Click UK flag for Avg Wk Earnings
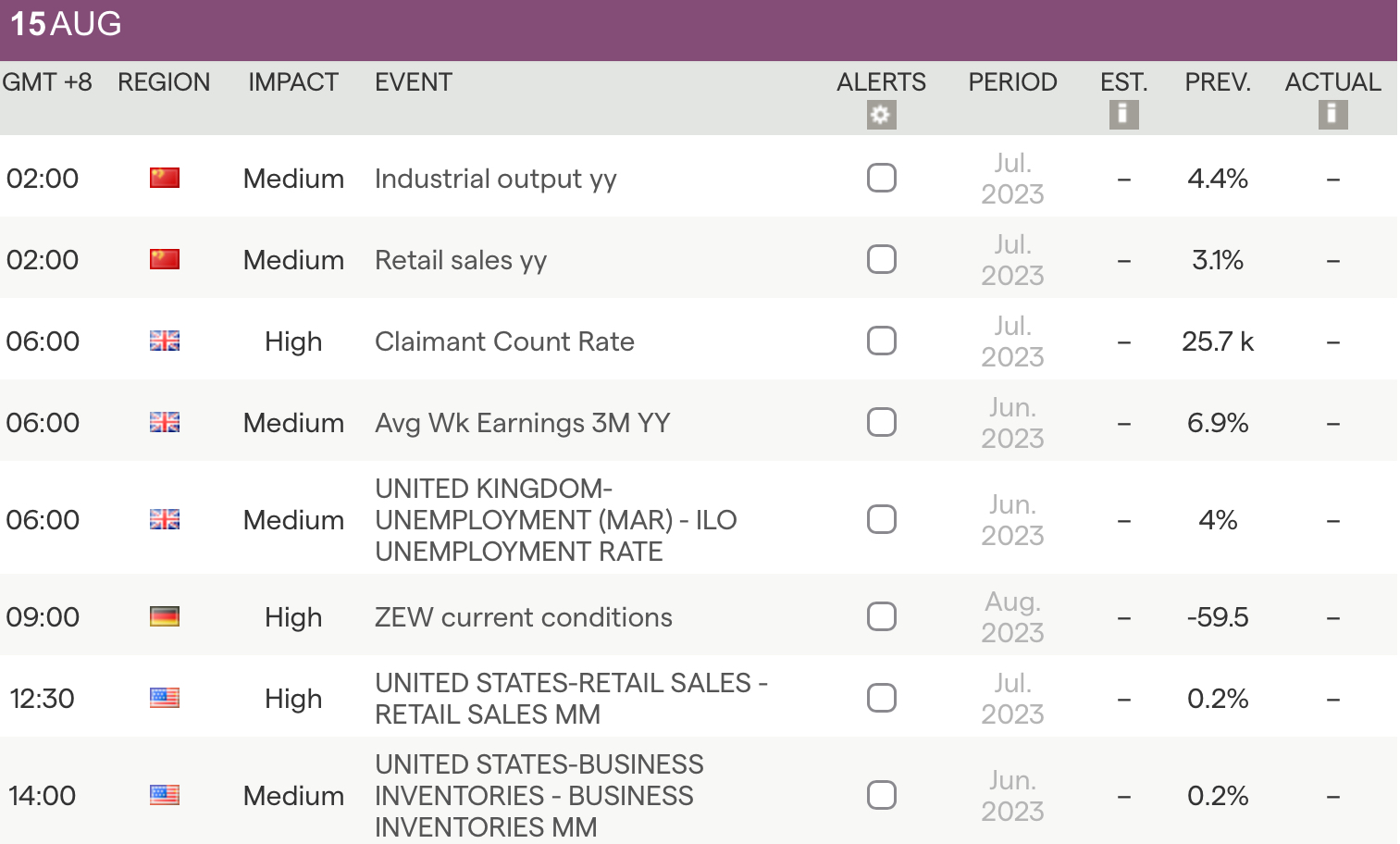Image resolution: width=1400 pixels, height=844 pixels. coord(165,423)
